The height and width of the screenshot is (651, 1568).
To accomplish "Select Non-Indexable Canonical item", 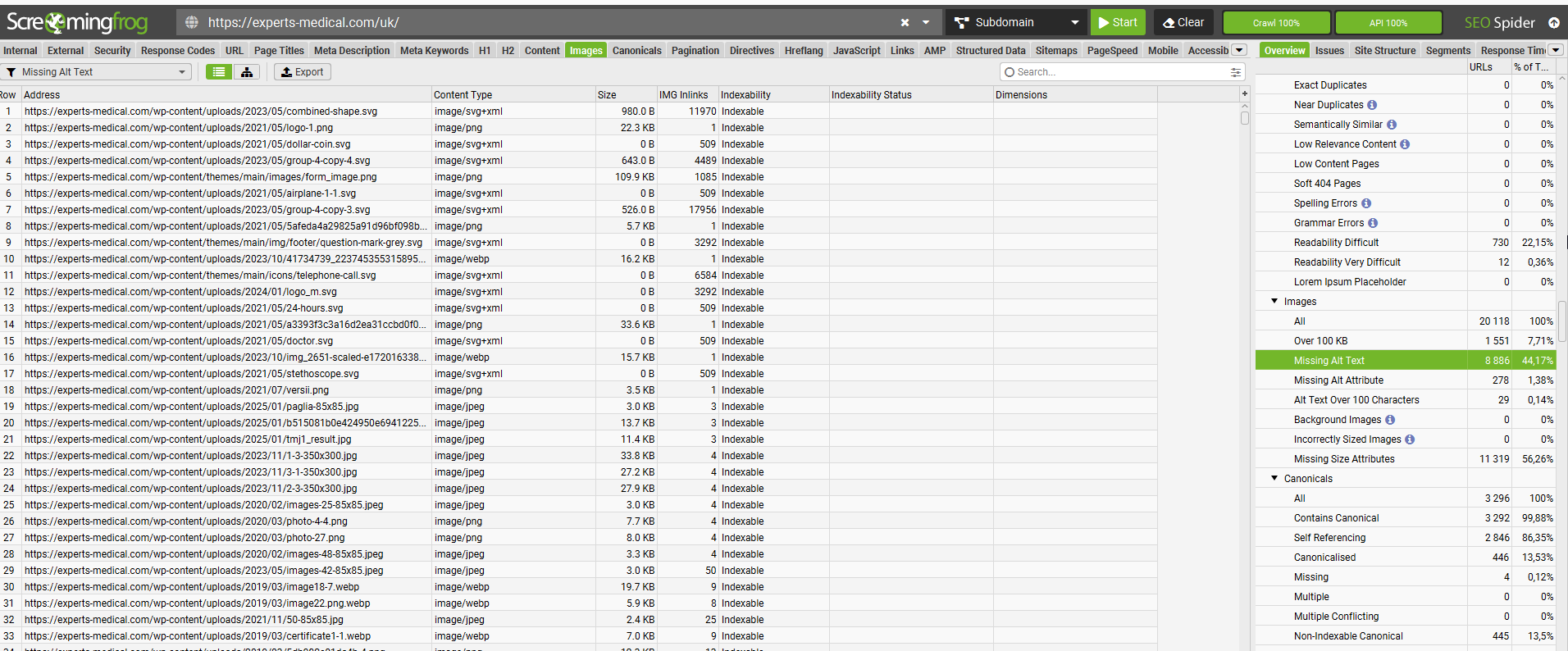I will point(1405,636).
